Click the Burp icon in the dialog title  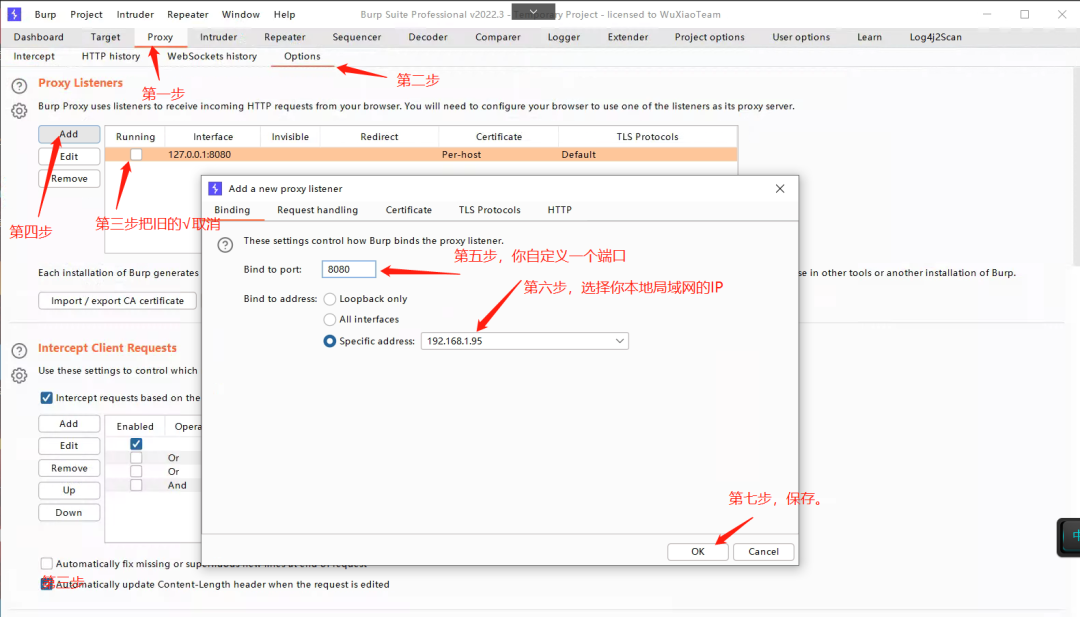coord(215,189)
